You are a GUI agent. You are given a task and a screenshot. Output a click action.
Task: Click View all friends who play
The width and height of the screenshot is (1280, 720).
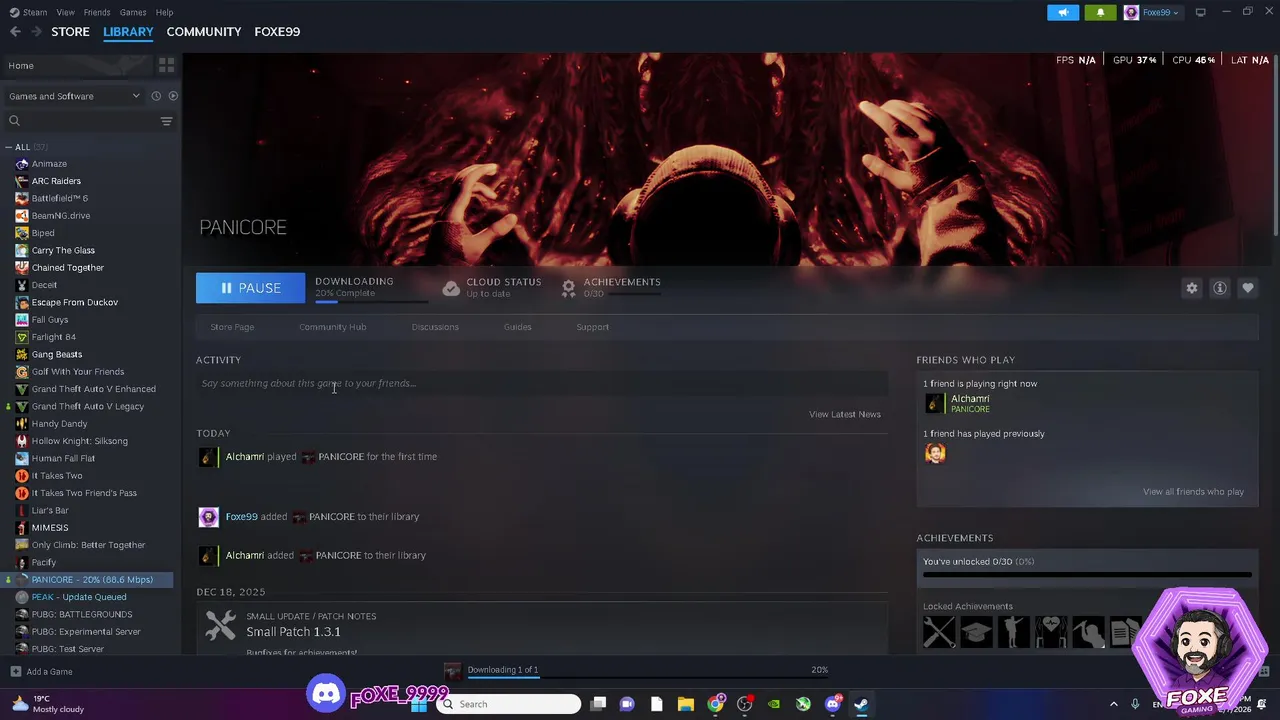[1193, 492]
